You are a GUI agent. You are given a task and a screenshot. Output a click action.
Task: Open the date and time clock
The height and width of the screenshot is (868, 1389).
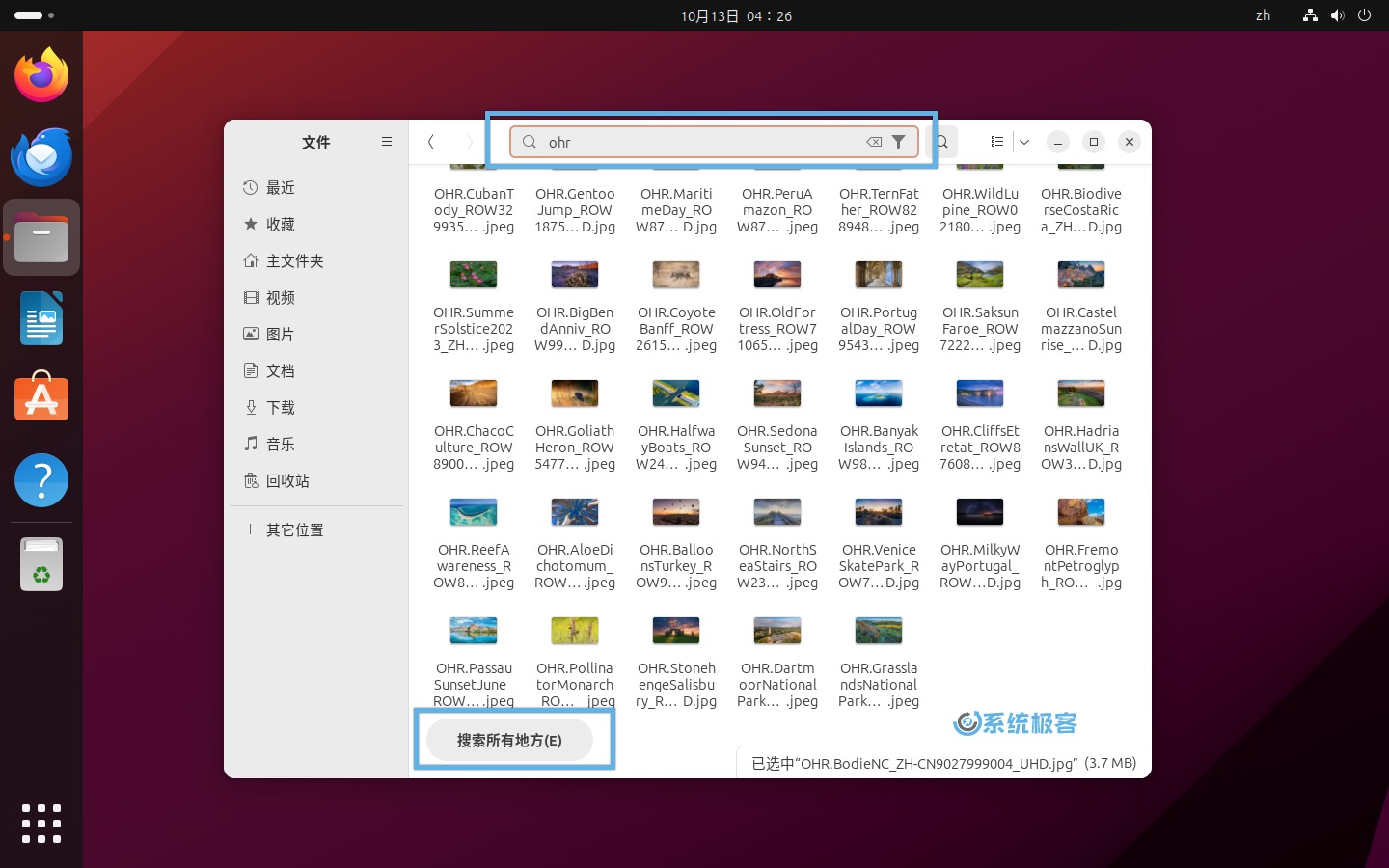736,15
